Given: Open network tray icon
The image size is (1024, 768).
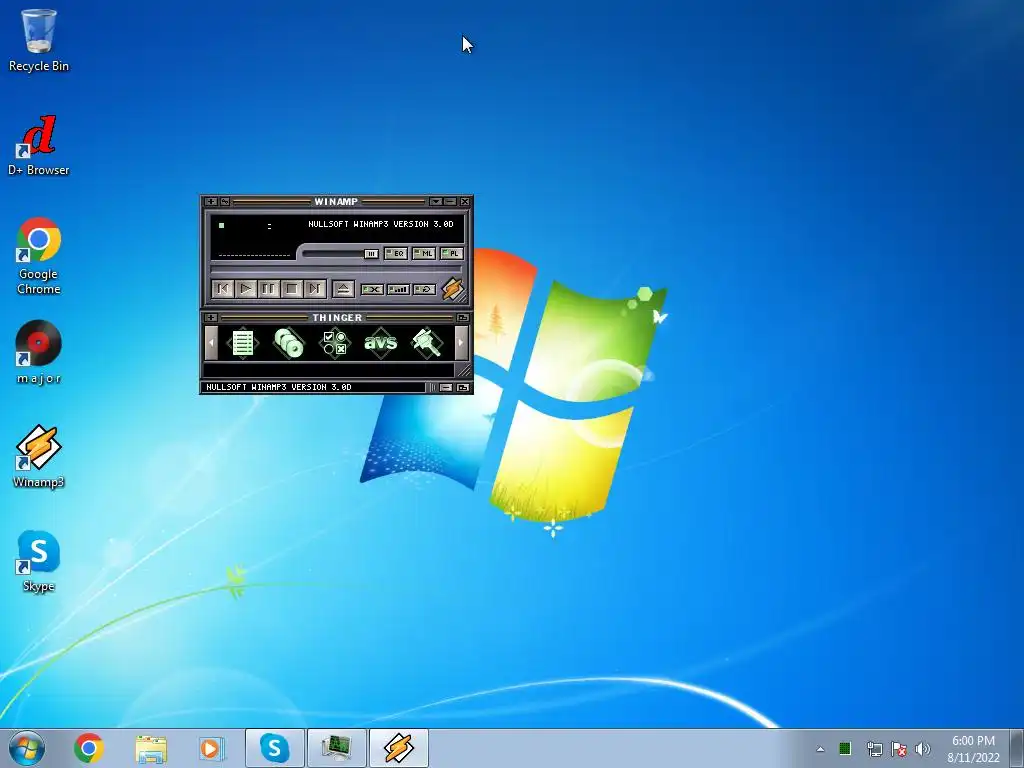Looking at the screenshot, I should (874, 749).
